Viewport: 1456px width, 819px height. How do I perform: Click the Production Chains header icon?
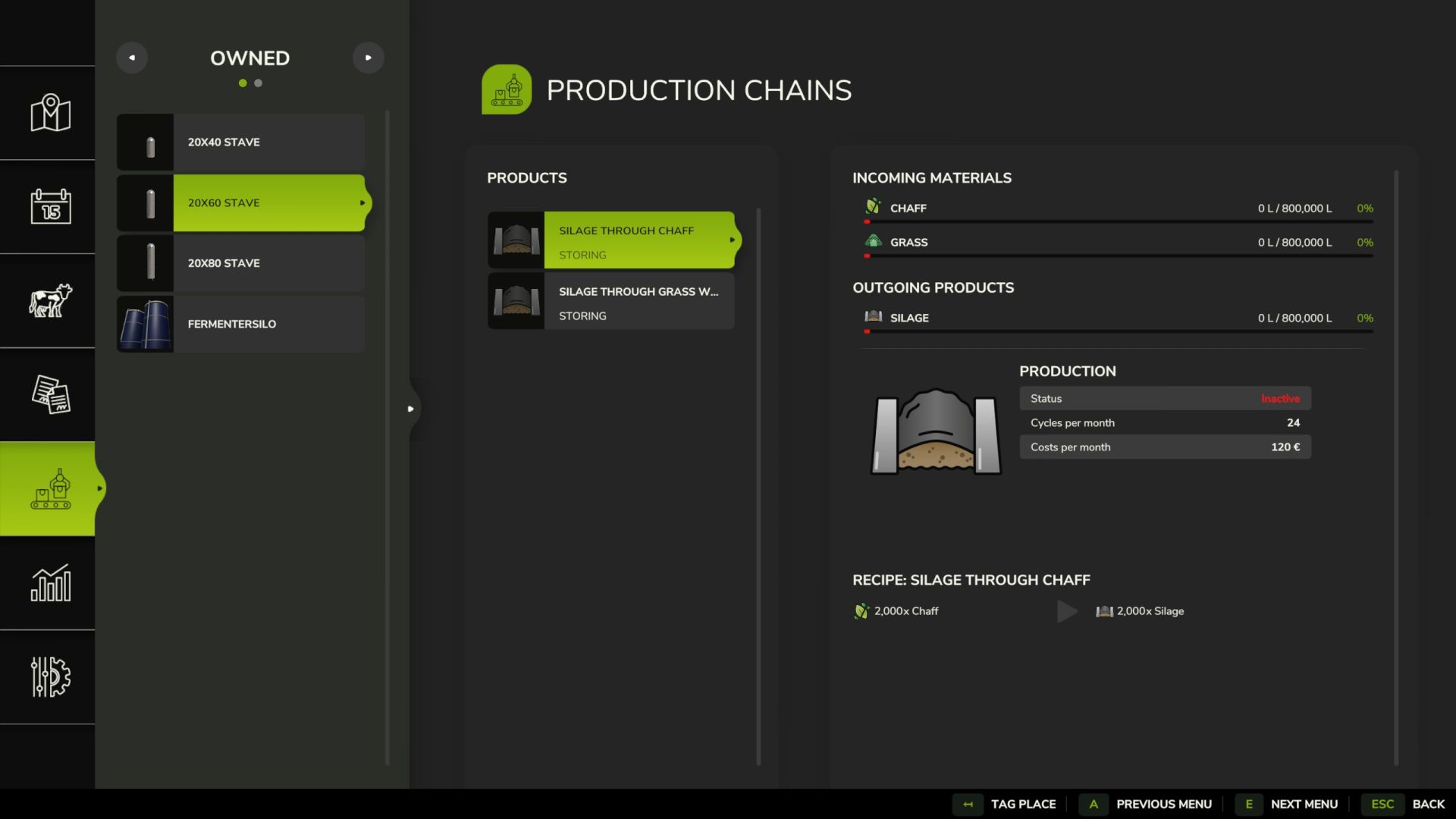pos(507,89)
